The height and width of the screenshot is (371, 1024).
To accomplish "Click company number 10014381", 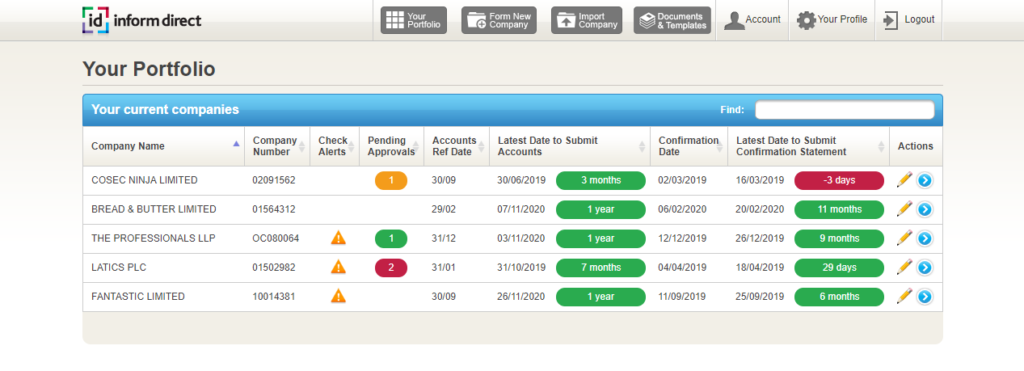I will tap(274, 297).
